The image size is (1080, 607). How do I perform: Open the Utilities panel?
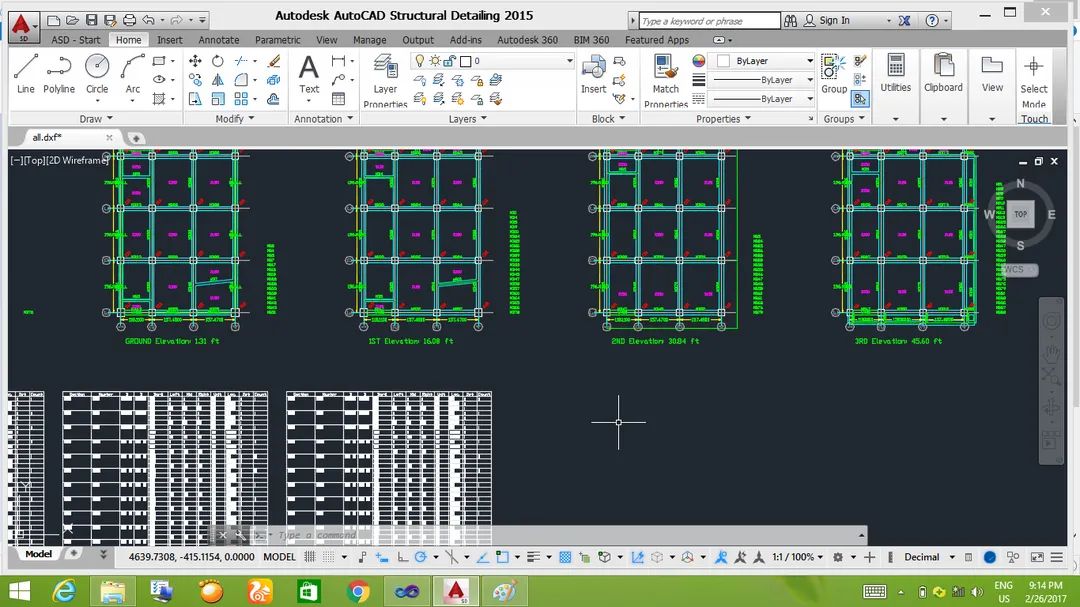point(895,74)
